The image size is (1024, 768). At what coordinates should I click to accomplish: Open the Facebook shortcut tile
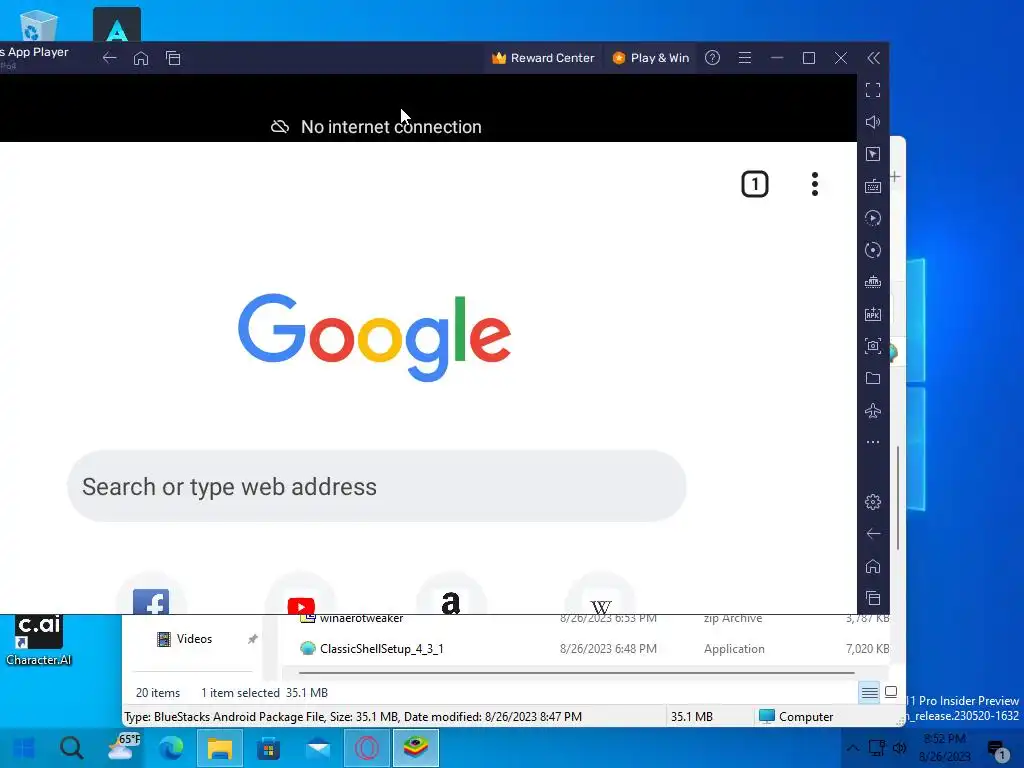coord(151,596)
